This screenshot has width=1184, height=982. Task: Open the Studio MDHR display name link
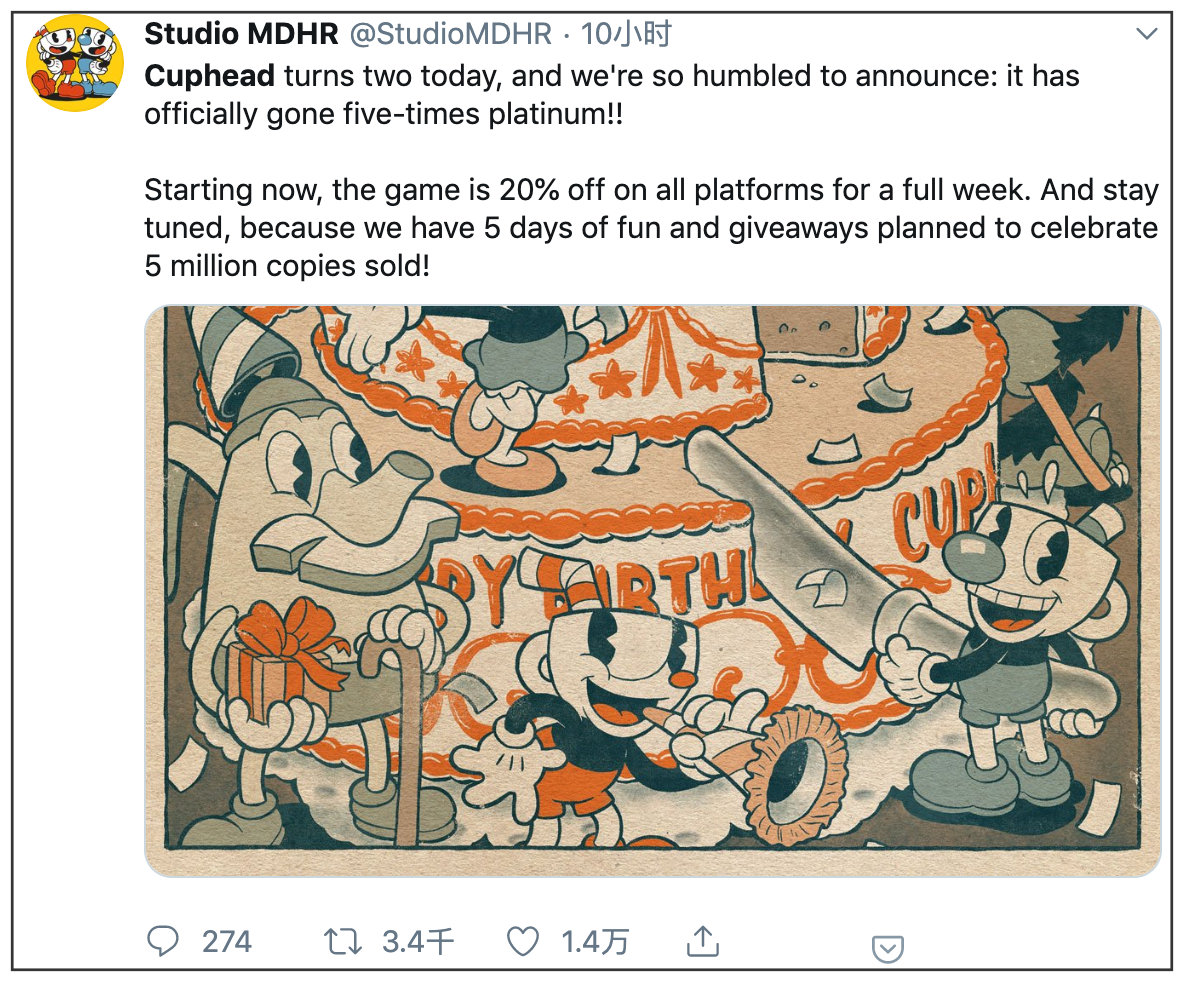(241, 34)
